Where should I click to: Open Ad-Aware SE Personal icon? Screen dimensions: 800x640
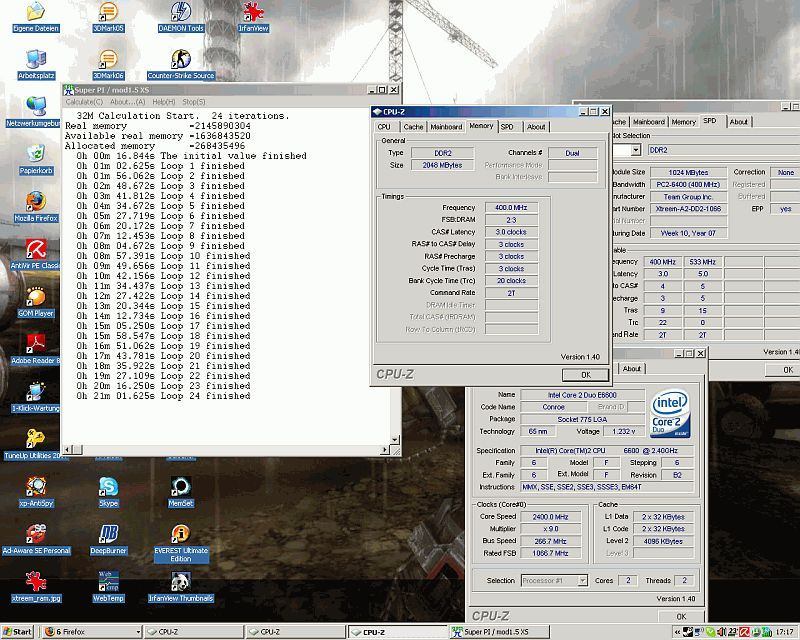coord(36,539)
